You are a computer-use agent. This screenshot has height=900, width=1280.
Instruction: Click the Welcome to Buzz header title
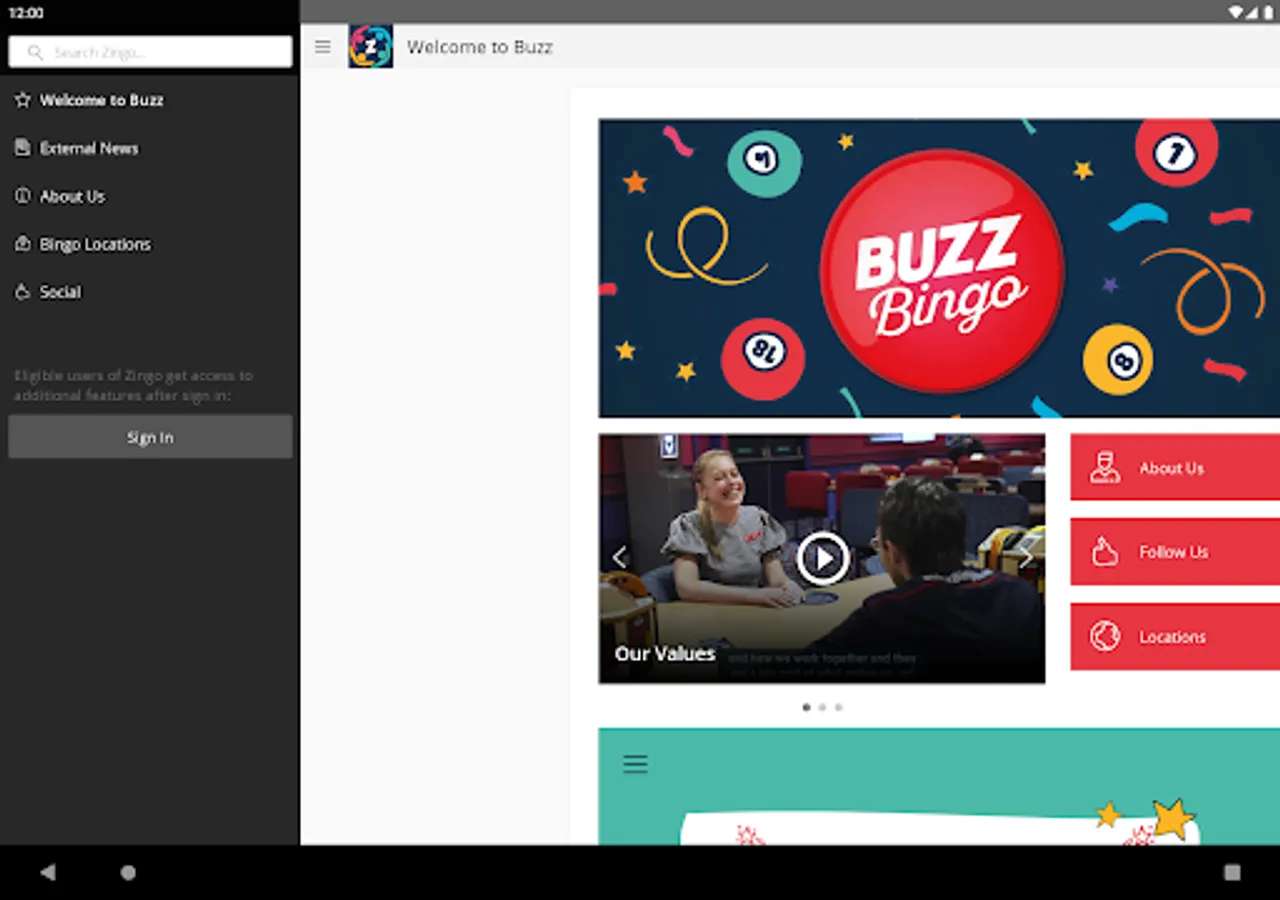pos(480,47)
